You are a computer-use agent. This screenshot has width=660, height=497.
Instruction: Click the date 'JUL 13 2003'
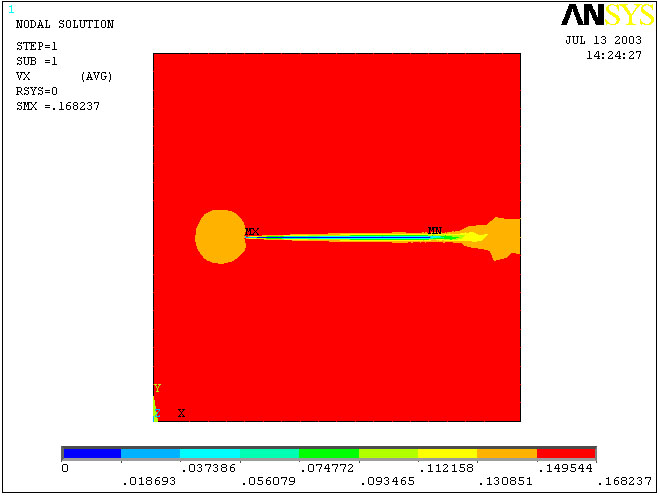(603, 40)
